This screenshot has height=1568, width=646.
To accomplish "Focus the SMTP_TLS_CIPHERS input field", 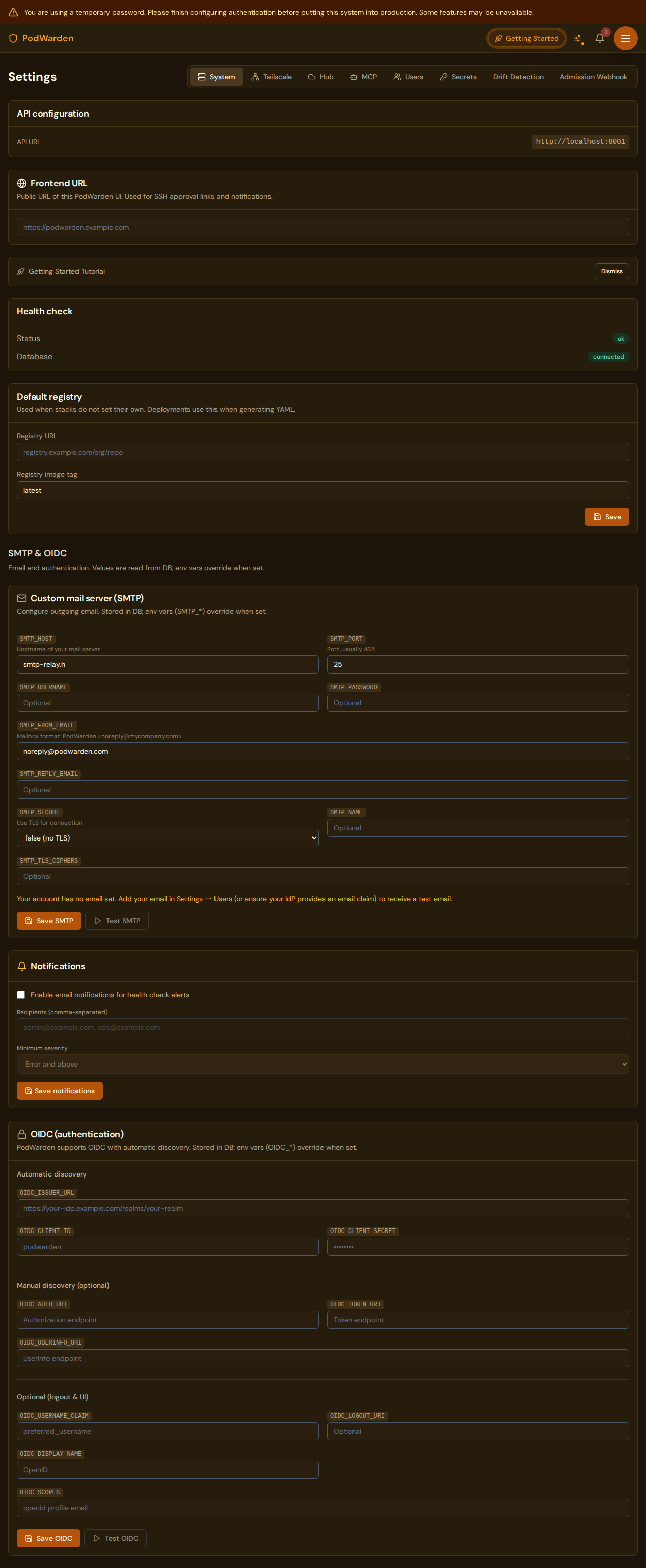I will tap(322, 876).
